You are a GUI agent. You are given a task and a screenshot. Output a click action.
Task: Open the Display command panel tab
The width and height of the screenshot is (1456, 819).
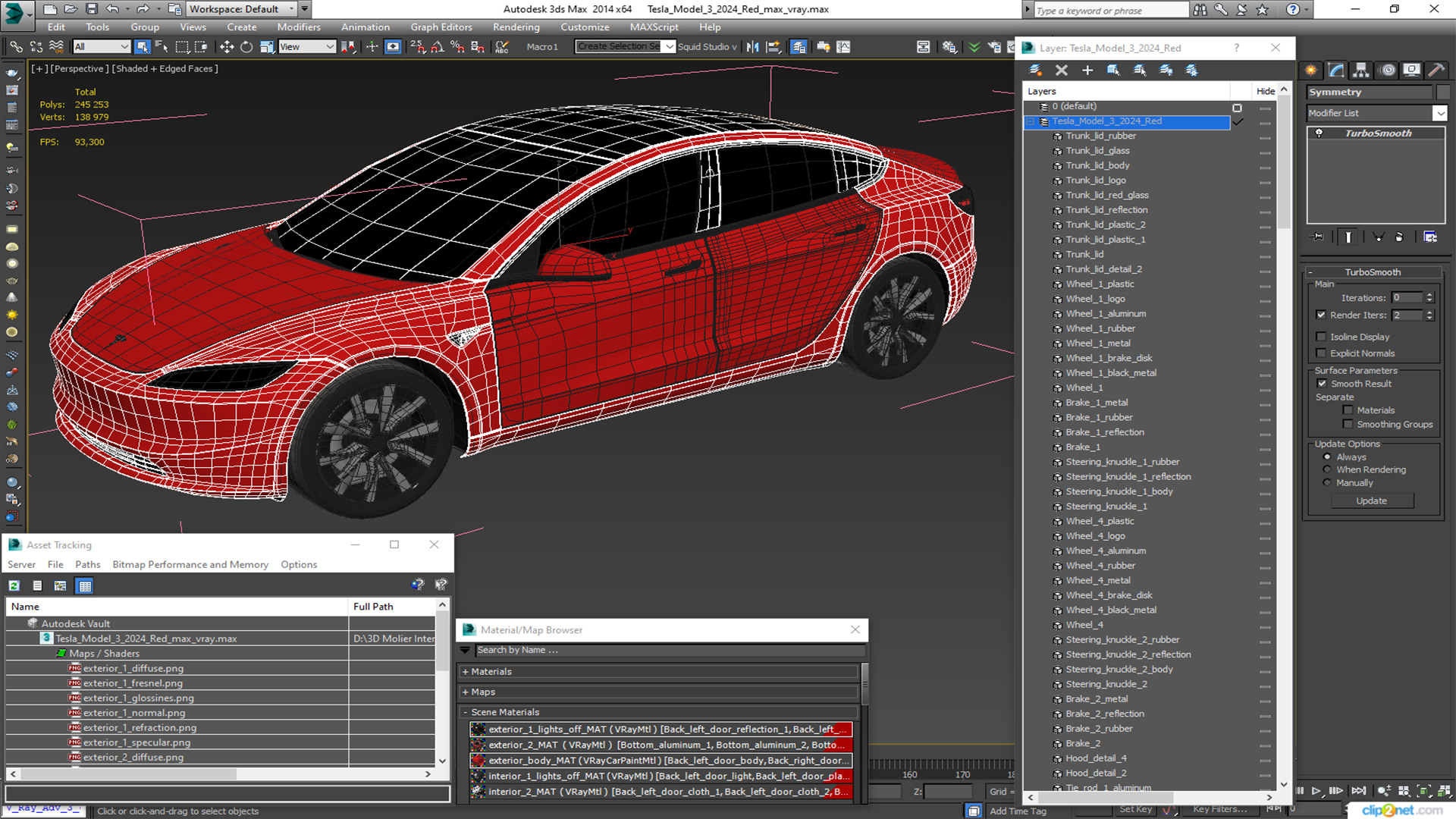pos(1411,70)
